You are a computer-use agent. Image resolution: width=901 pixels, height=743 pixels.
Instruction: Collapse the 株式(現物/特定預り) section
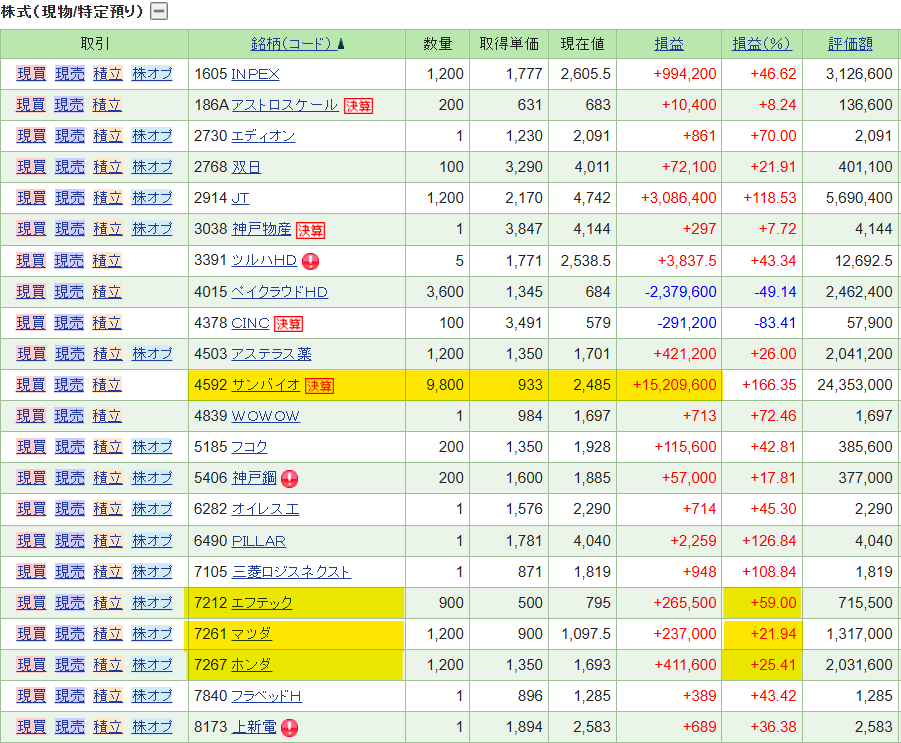[x=159, y=11]
